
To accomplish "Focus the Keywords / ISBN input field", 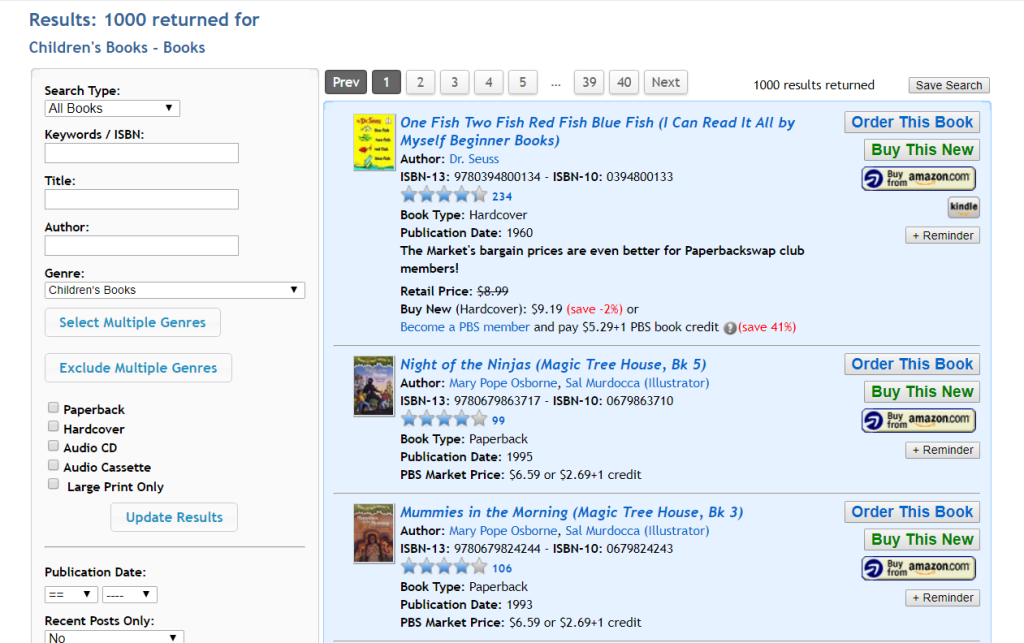I will (x=142, y=153).
